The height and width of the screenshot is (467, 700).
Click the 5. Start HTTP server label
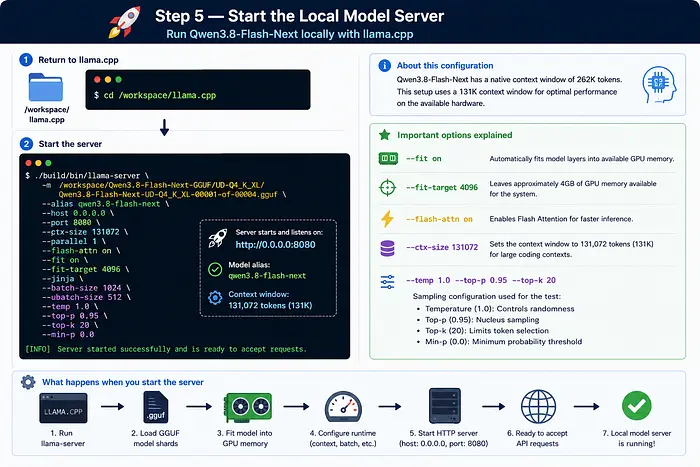pyautogui.click(x=443, y=438)
